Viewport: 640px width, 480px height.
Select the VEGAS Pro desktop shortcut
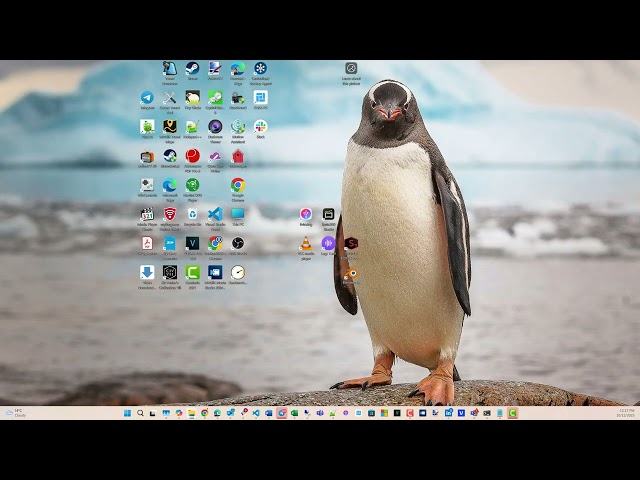click(x=192, y=243)
